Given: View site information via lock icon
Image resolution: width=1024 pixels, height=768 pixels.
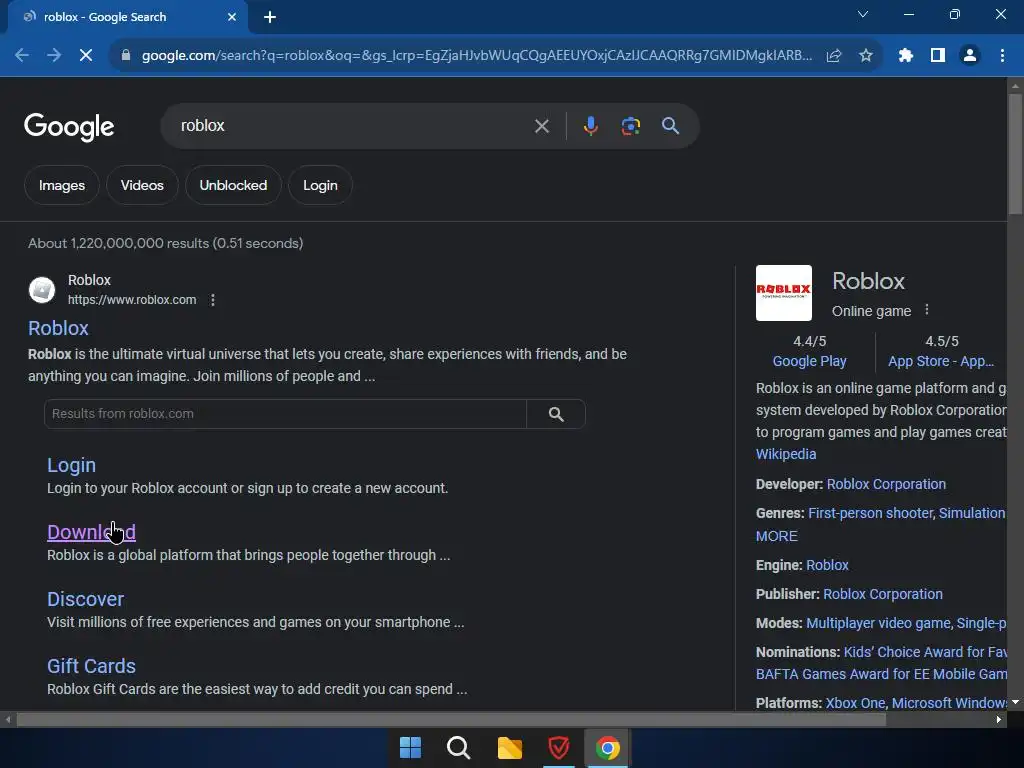Looking at the screenshot, I should (126, 56).
